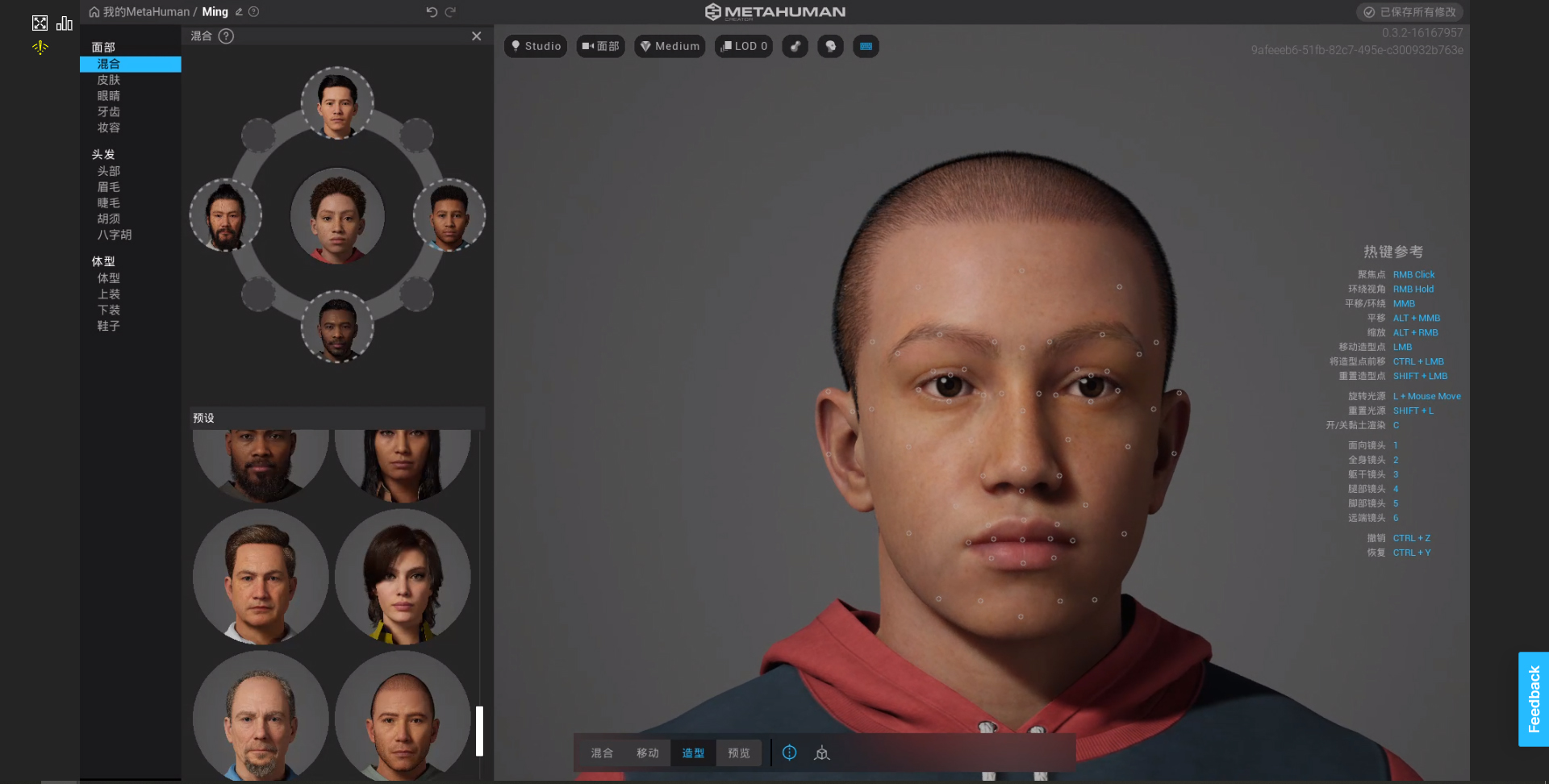Select the 头部 hair head item

pos(109,171)
